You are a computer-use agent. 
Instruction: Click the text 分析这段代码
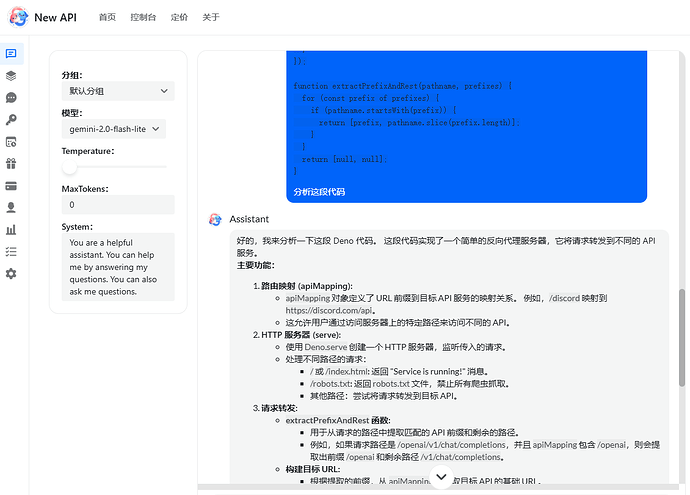tap(319, 192)
